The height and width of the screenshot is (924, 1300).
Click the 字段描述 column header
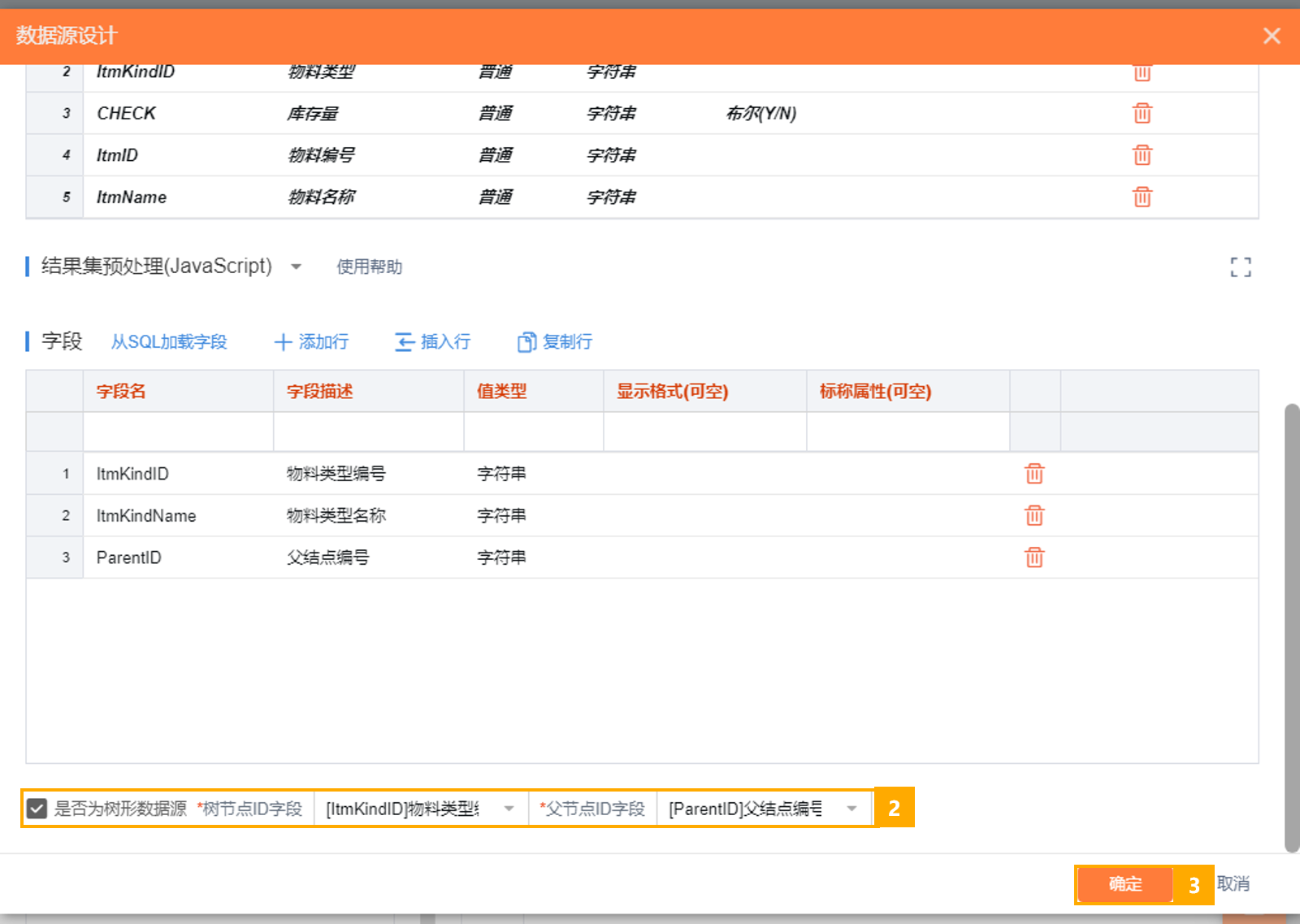(x=369, y=392)
